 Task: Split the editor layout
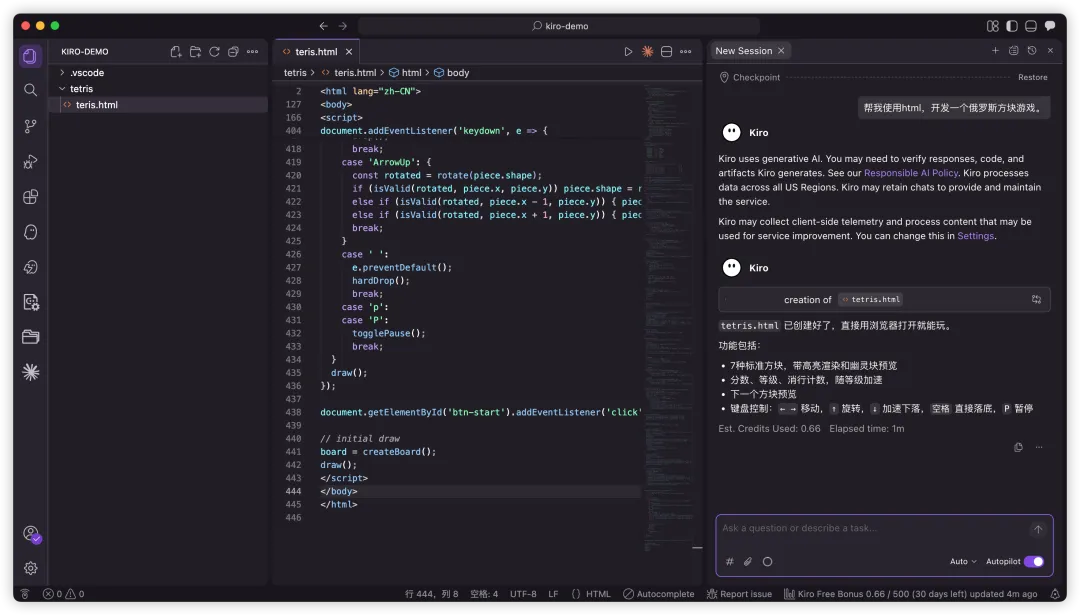pyautogui.click(x=666, y=52)
